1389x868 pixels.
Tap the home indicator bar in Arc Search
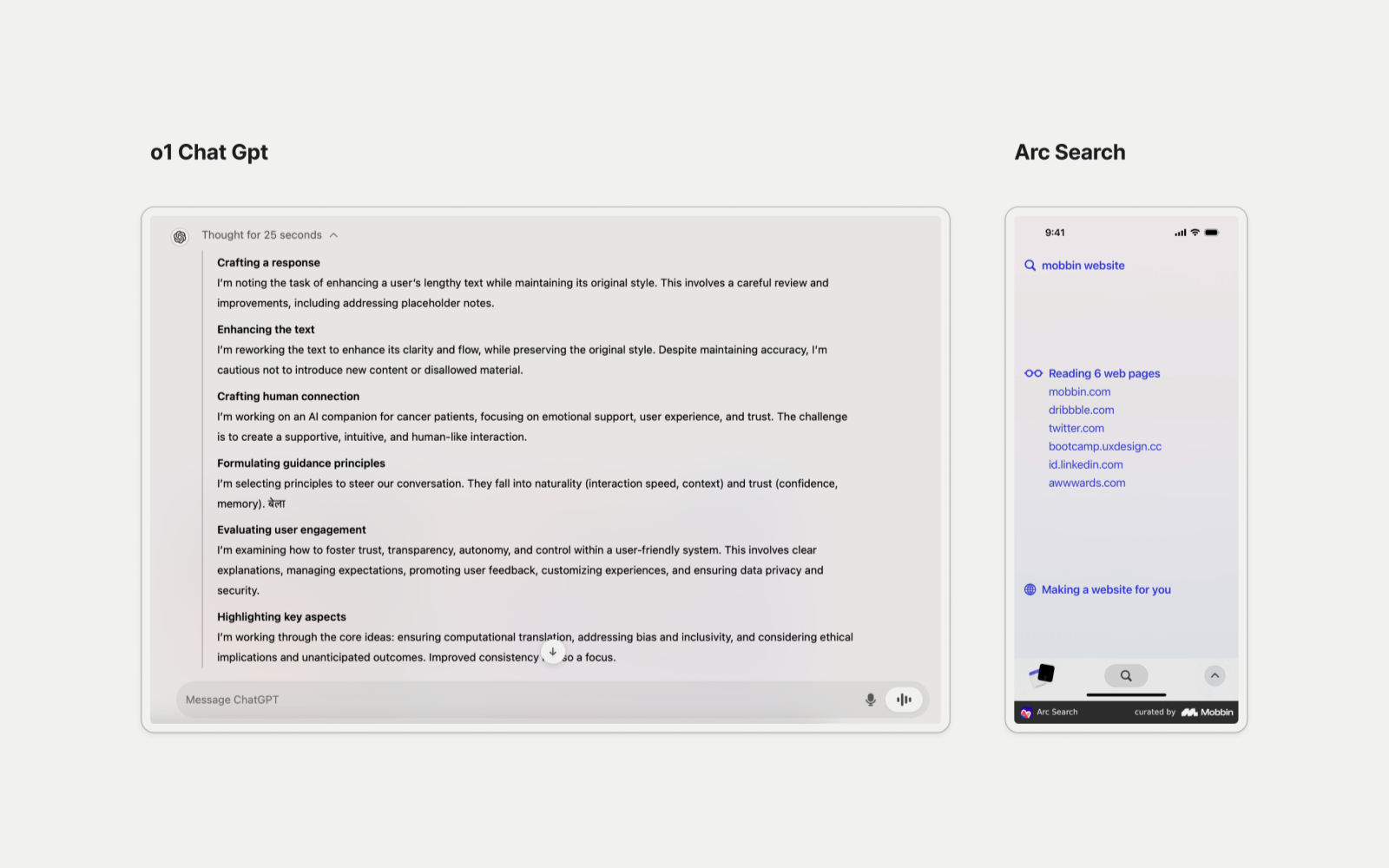tap(1126, 694)
